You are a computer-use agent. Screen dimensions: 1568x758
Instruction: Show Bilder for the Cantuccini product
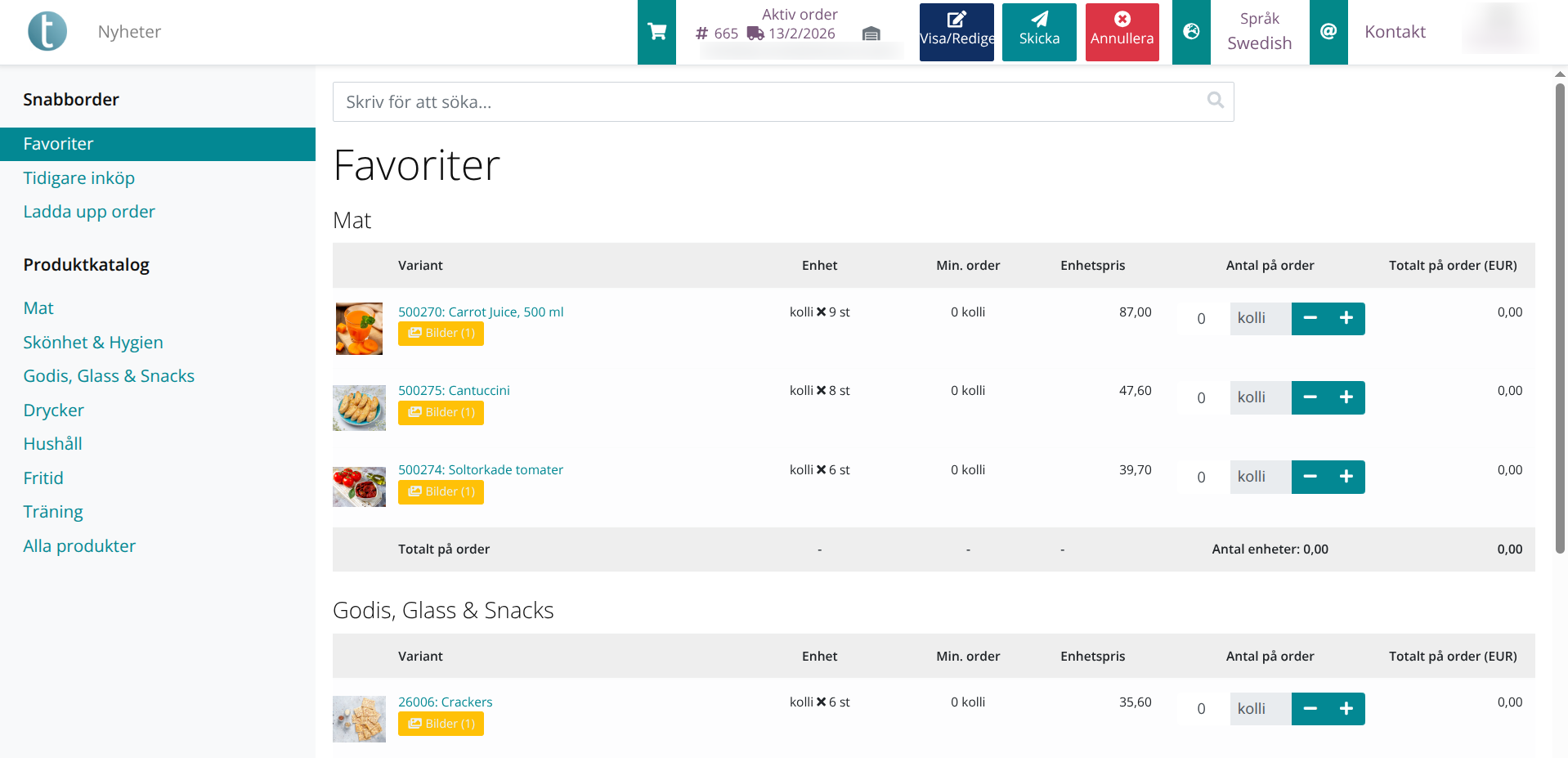point(441,412)
